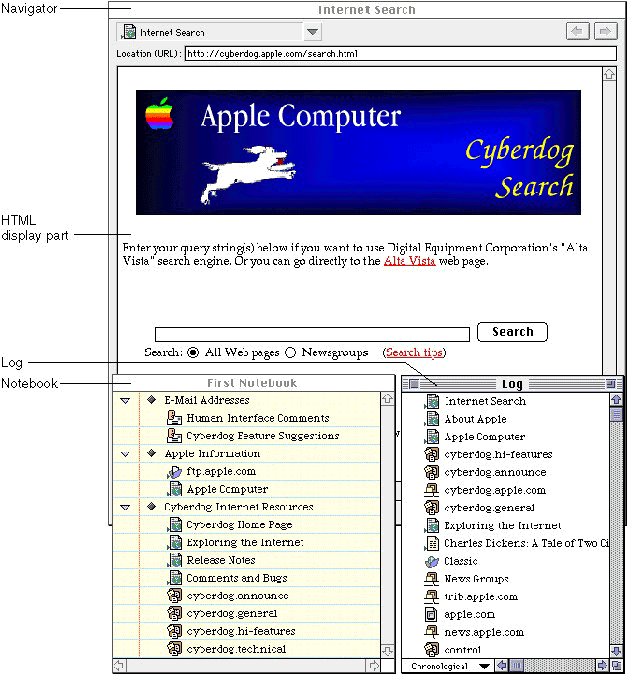The width and height of the screenshot is (627, 674).
Task: Click Release Notes web page icon
Action: tap(174, 560)
